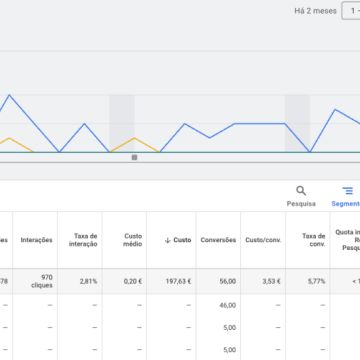Open the Segmento filter icon
The width and height of the screenshot is (360, 360).
pos(347,191)
